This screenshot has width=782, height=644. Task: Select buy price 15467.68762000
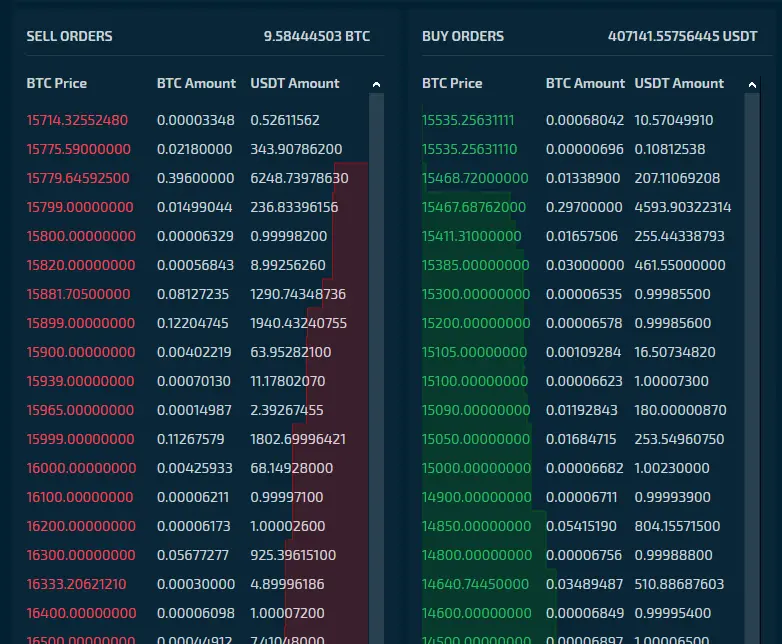point(474,207)
